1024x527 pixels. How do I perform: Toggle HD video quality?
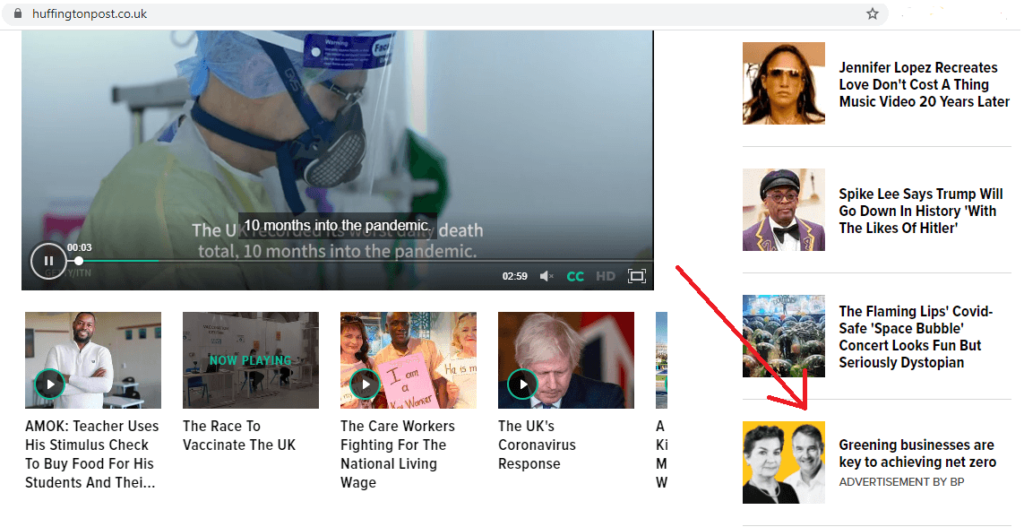click(x=605, y=276)
